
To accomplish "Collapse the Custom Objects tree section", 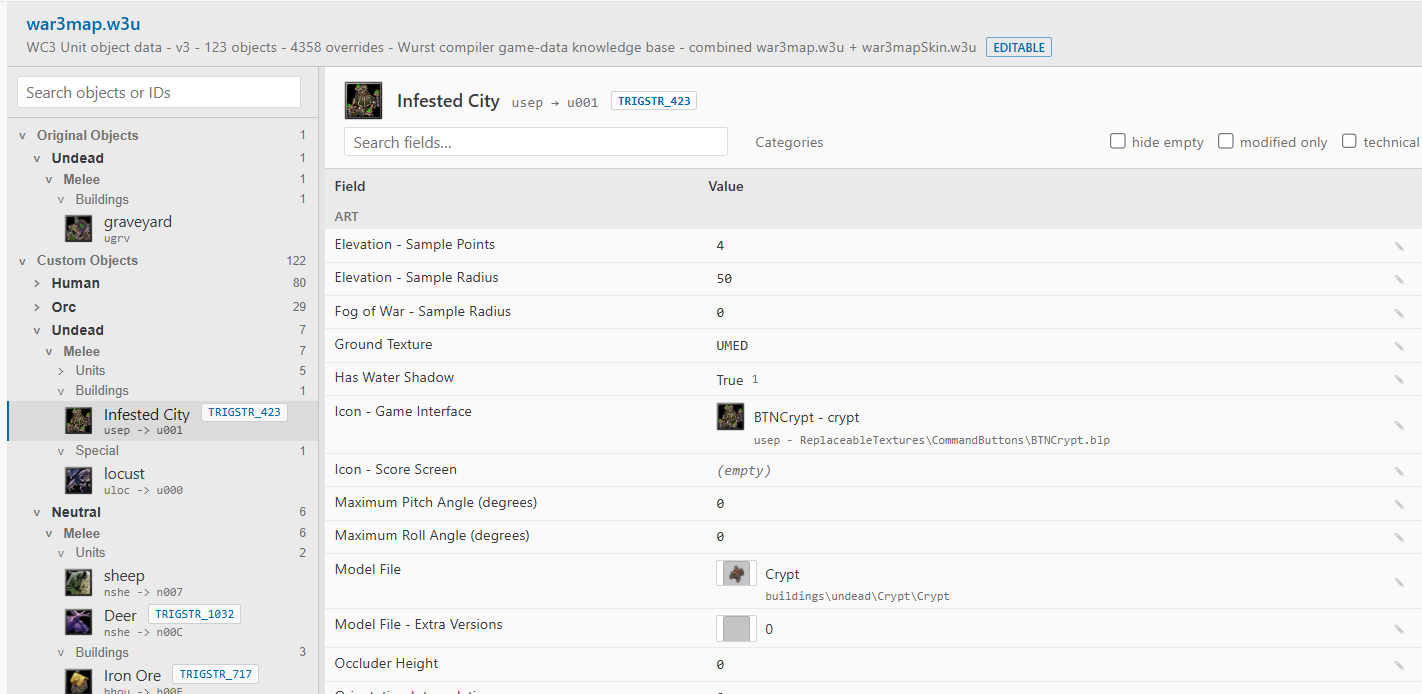I will pos(22,260).
